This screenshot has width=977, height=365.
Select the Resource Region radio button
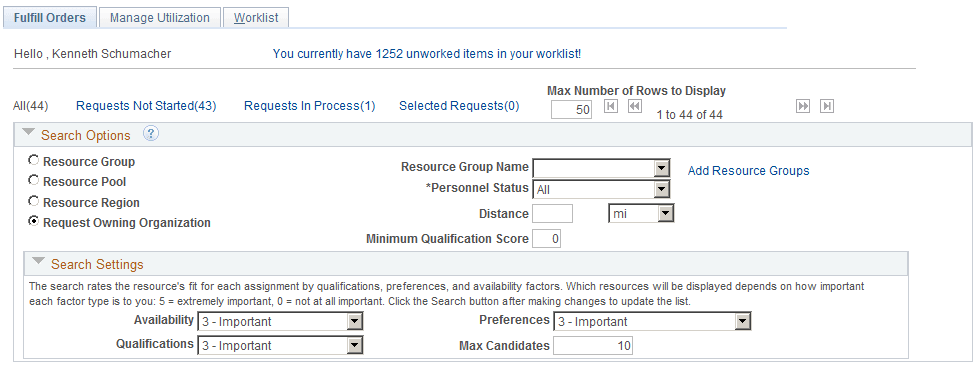point(34,201)
